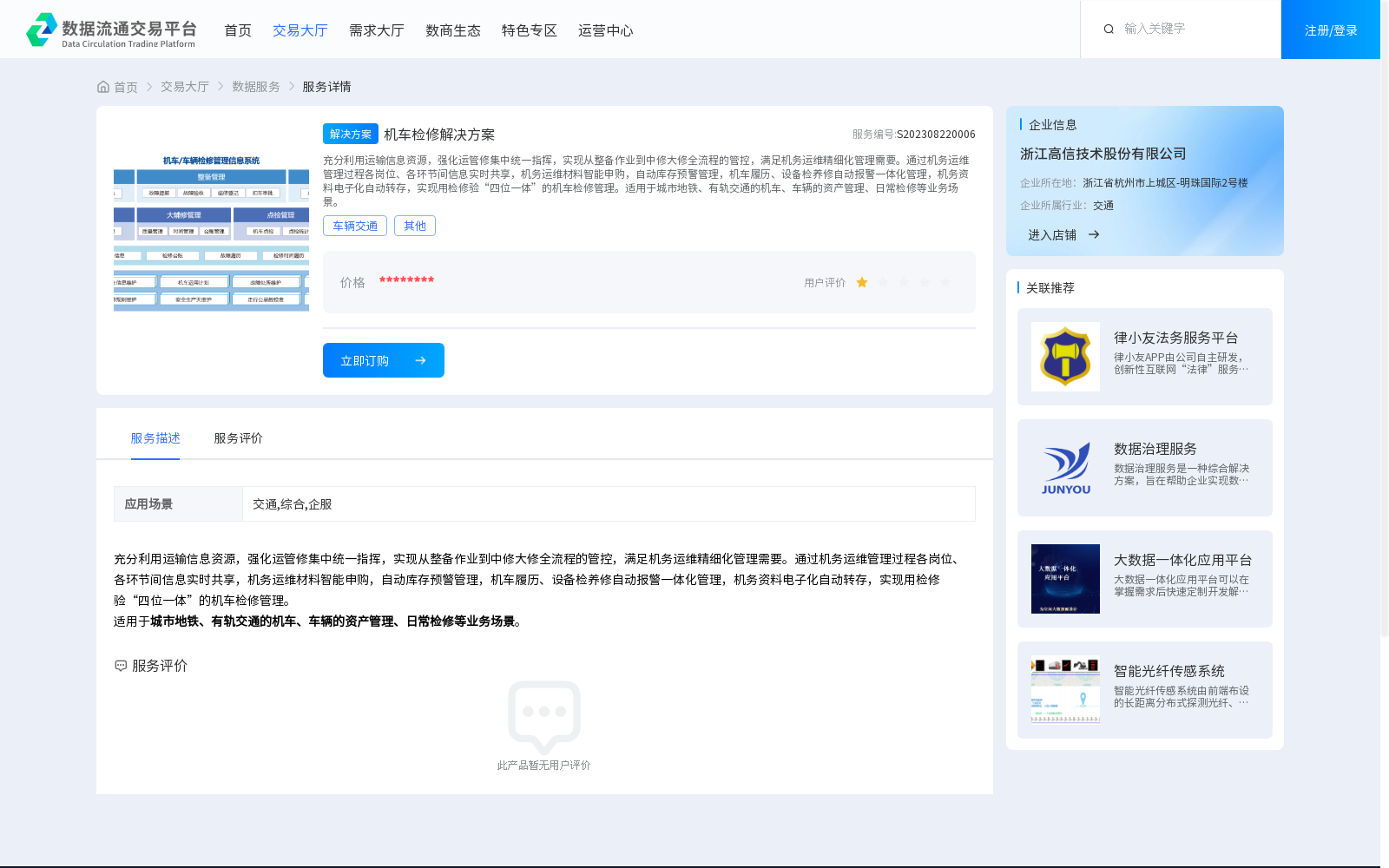Click the 应用场景 label cell
The image size is (1389, 868).
[178, 504]
